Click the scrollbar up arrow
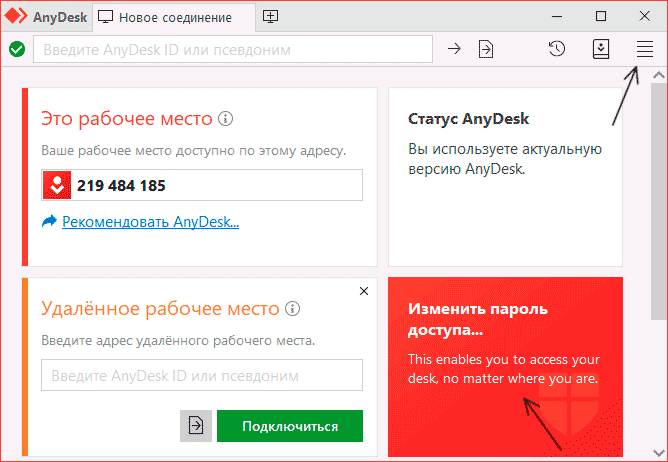Image resolution: width=668 pixels, height=462 pixels. (x=659, y=75)
